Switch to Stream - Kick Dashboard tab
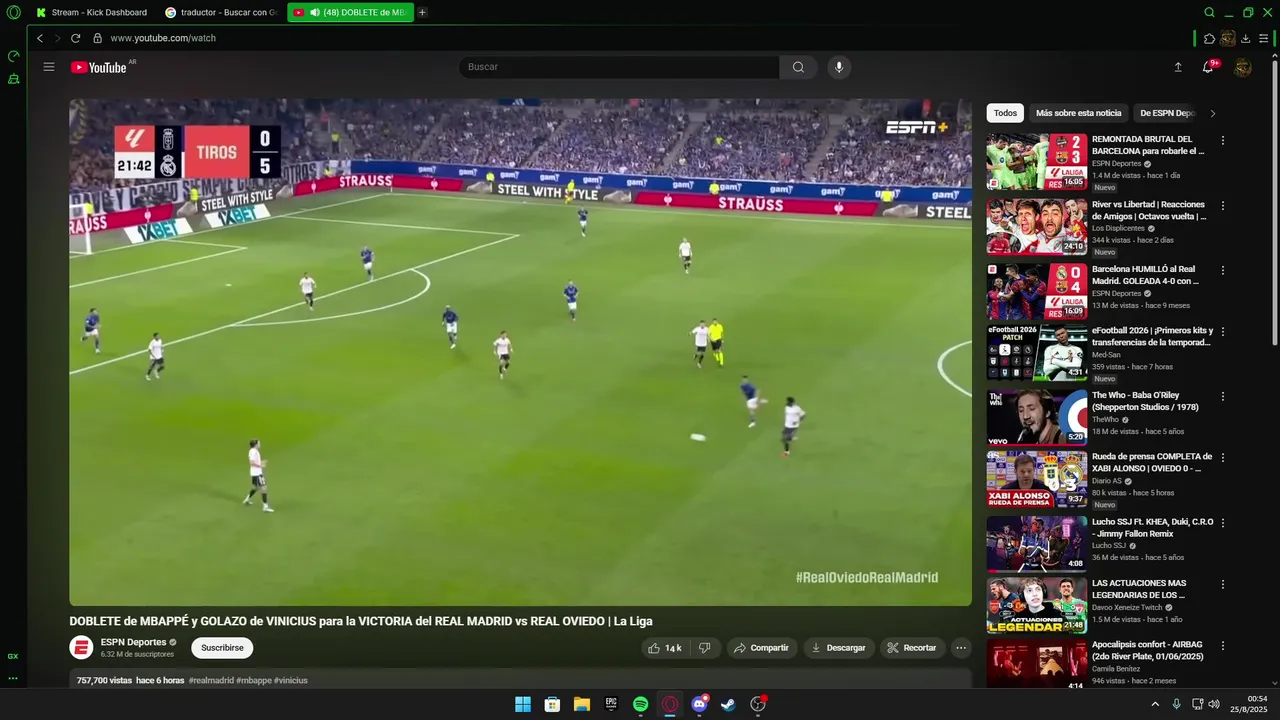The height and width of the screenshot is (720, 1280). click(92, 12)
